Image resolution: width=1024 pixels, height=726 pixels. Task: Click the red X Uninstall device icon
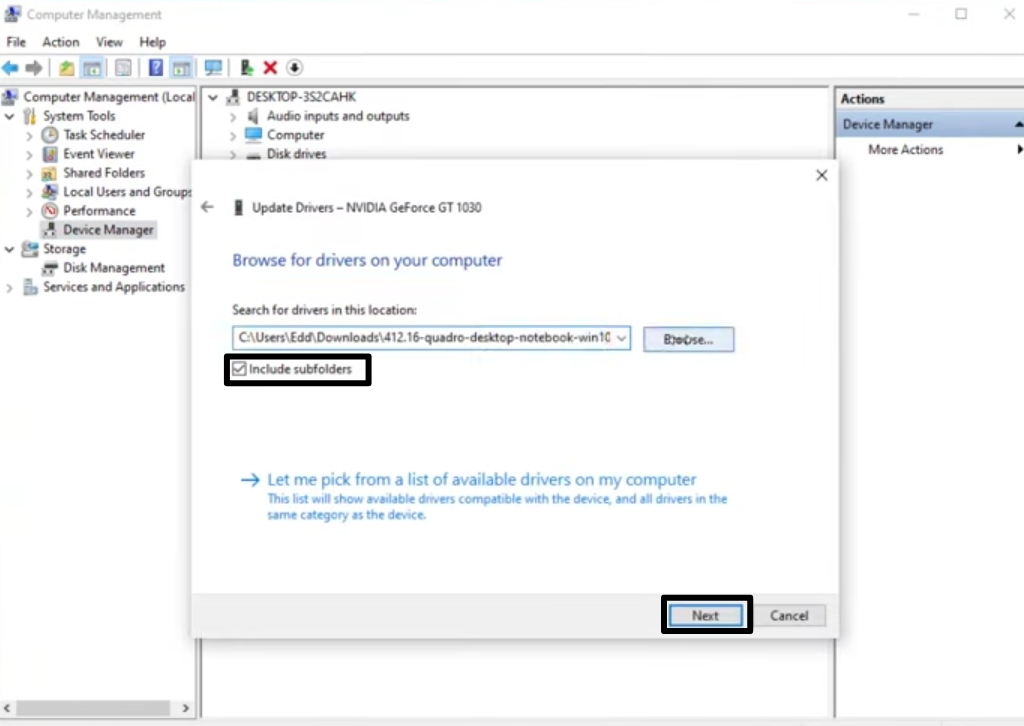point(270,67)
